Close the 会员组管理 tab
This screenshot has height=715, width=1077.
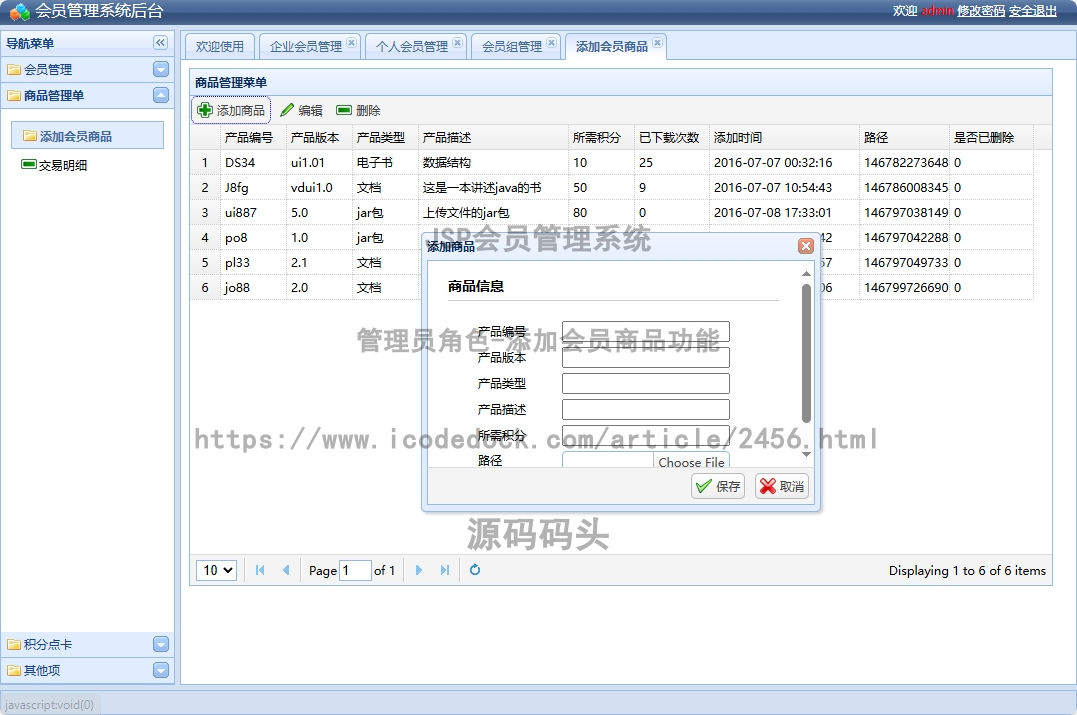click(552, 43)
